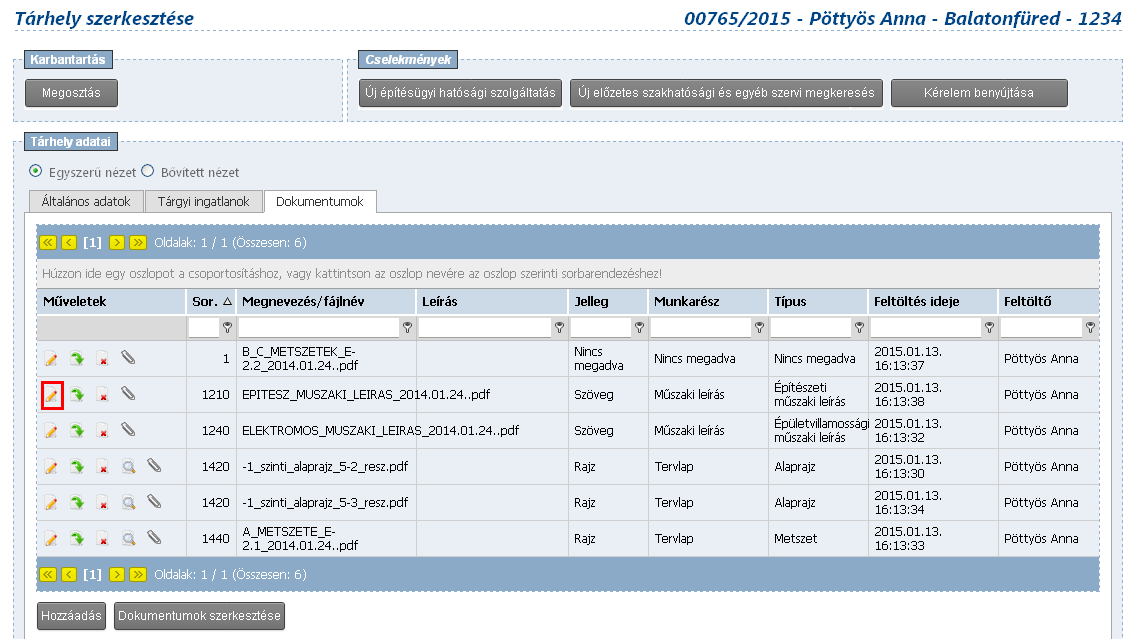Viewport: 1130px width, 639px height.
Task: Go to next page in bottom pager
Action: click(x=117, y=575)
